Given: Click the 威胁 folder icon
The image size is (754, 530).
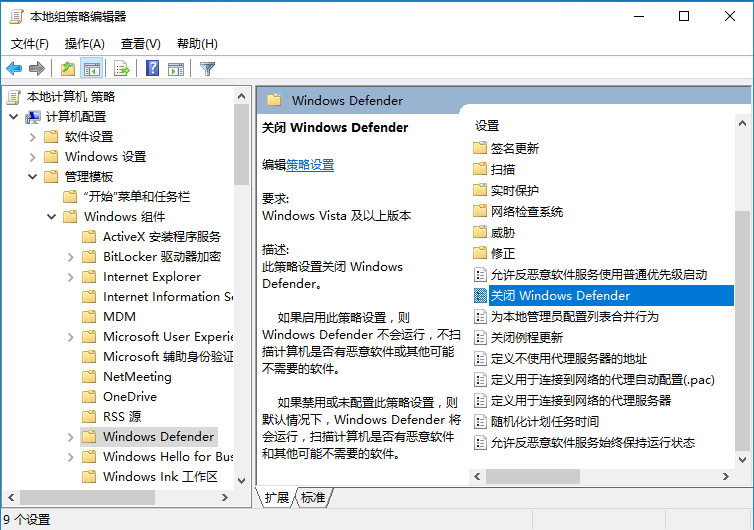Looking at the screenshot, I should click(479, 232).
